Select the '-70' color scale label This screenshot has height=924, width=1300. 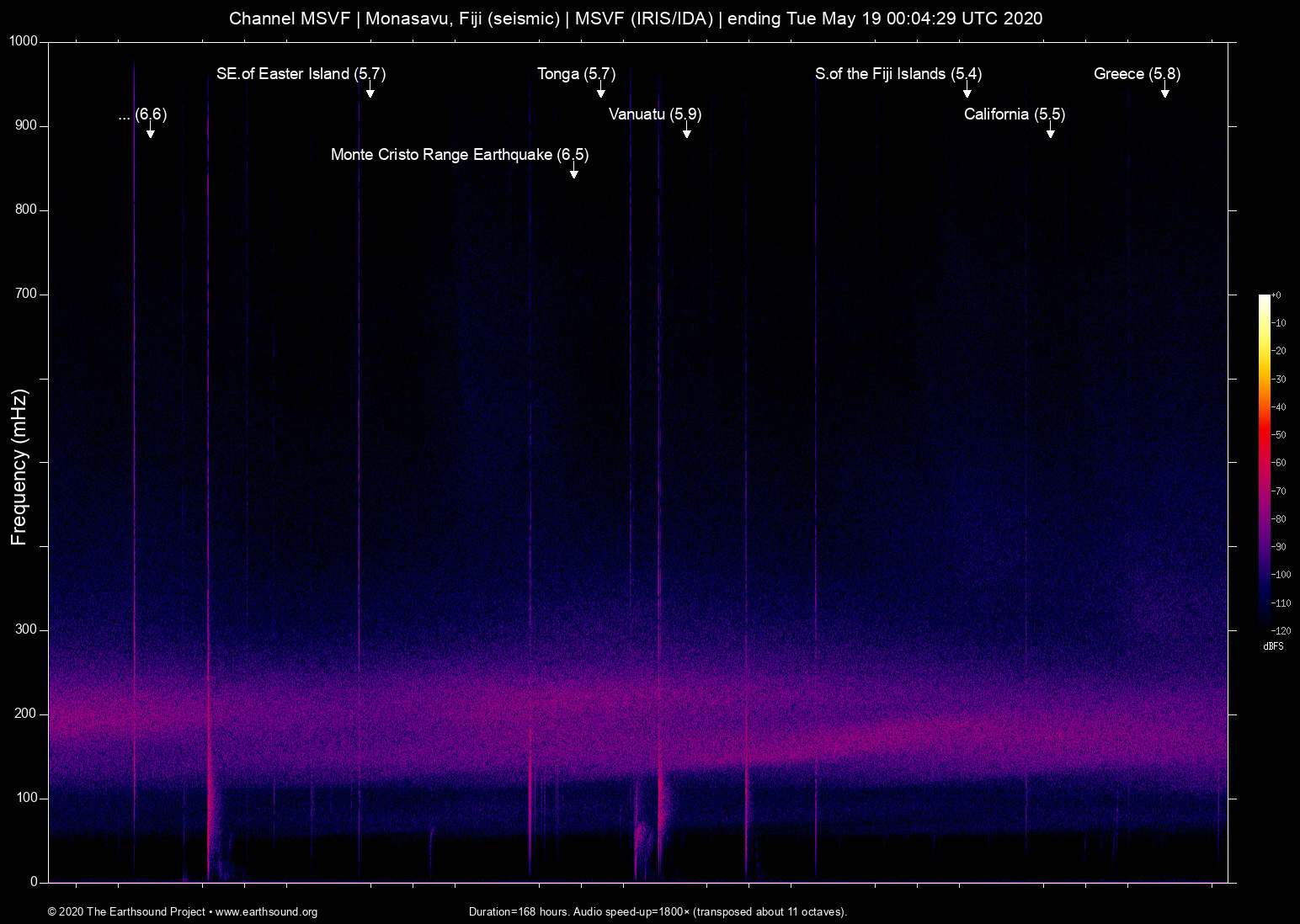pos(1278,491)
